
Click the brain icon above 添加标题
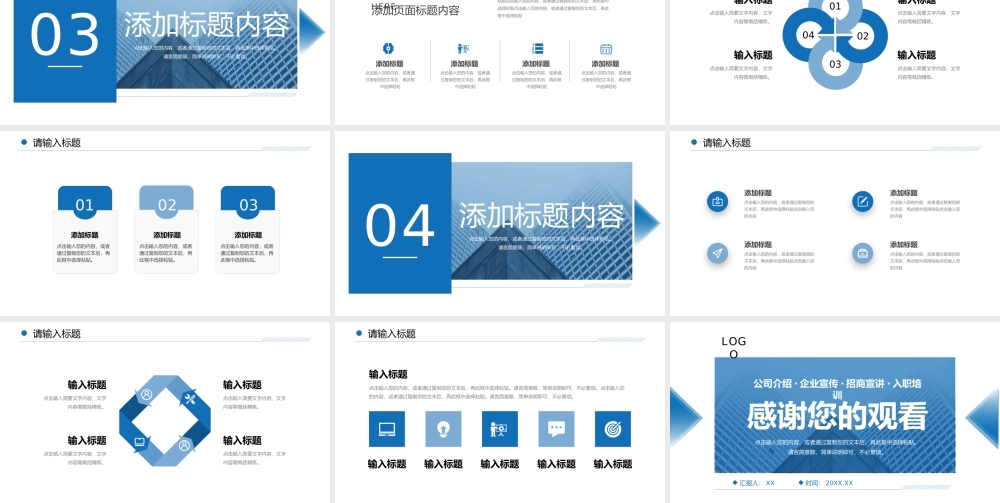tap(388, 48)
